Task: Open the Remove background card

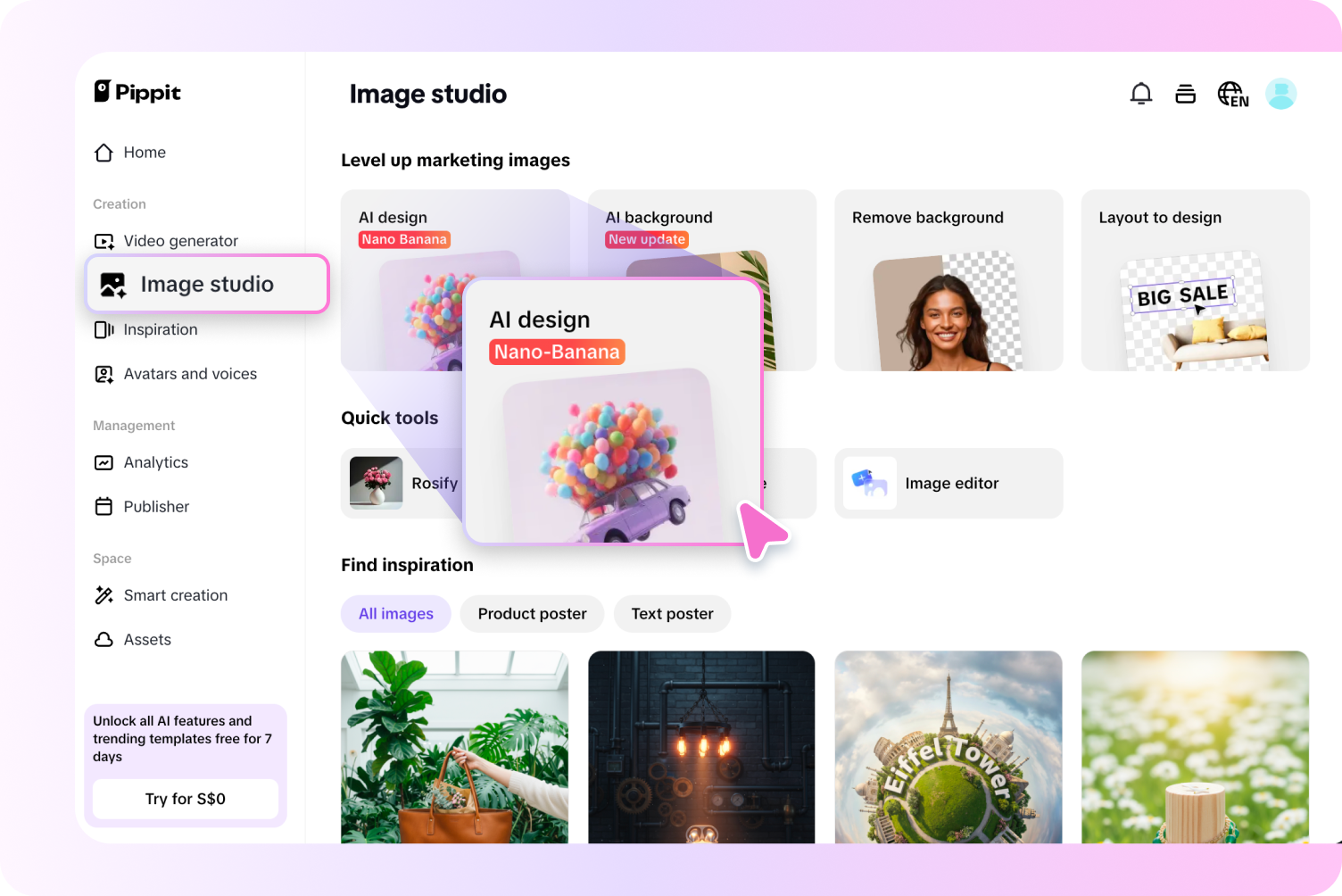Action: coord(949,280)
